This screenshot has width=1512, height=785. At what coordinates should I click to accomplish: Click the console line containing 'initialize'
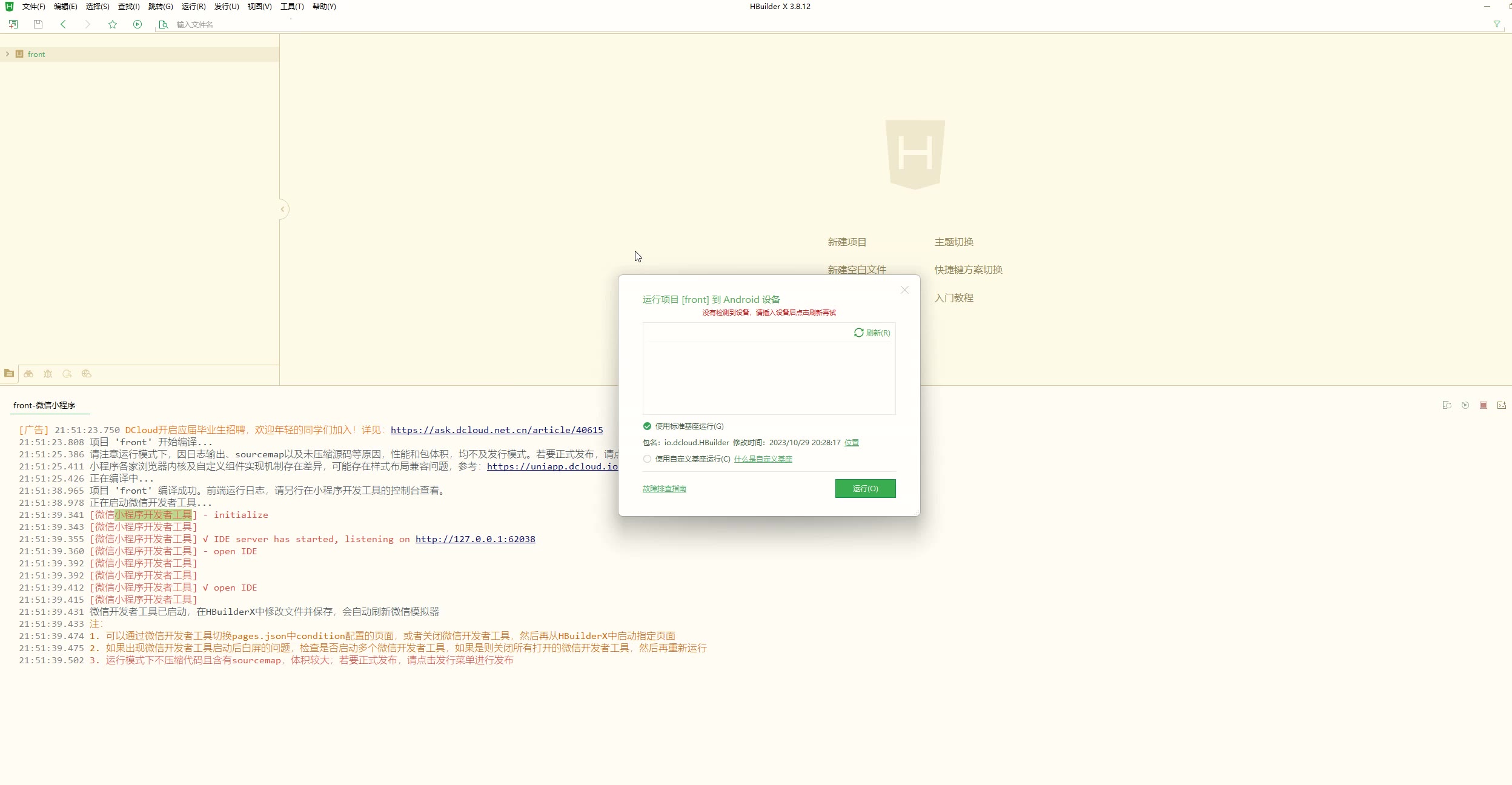click(x=144, y=515)
